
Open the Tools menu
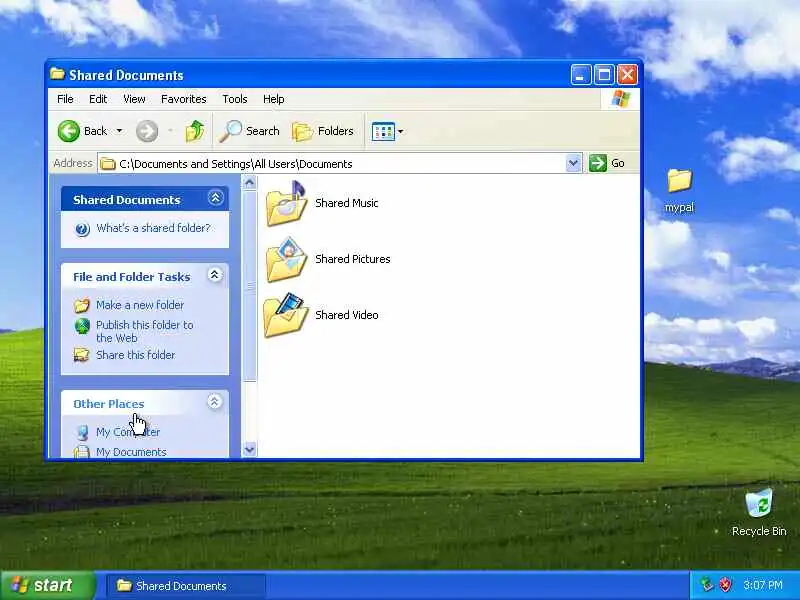[235, 99]
